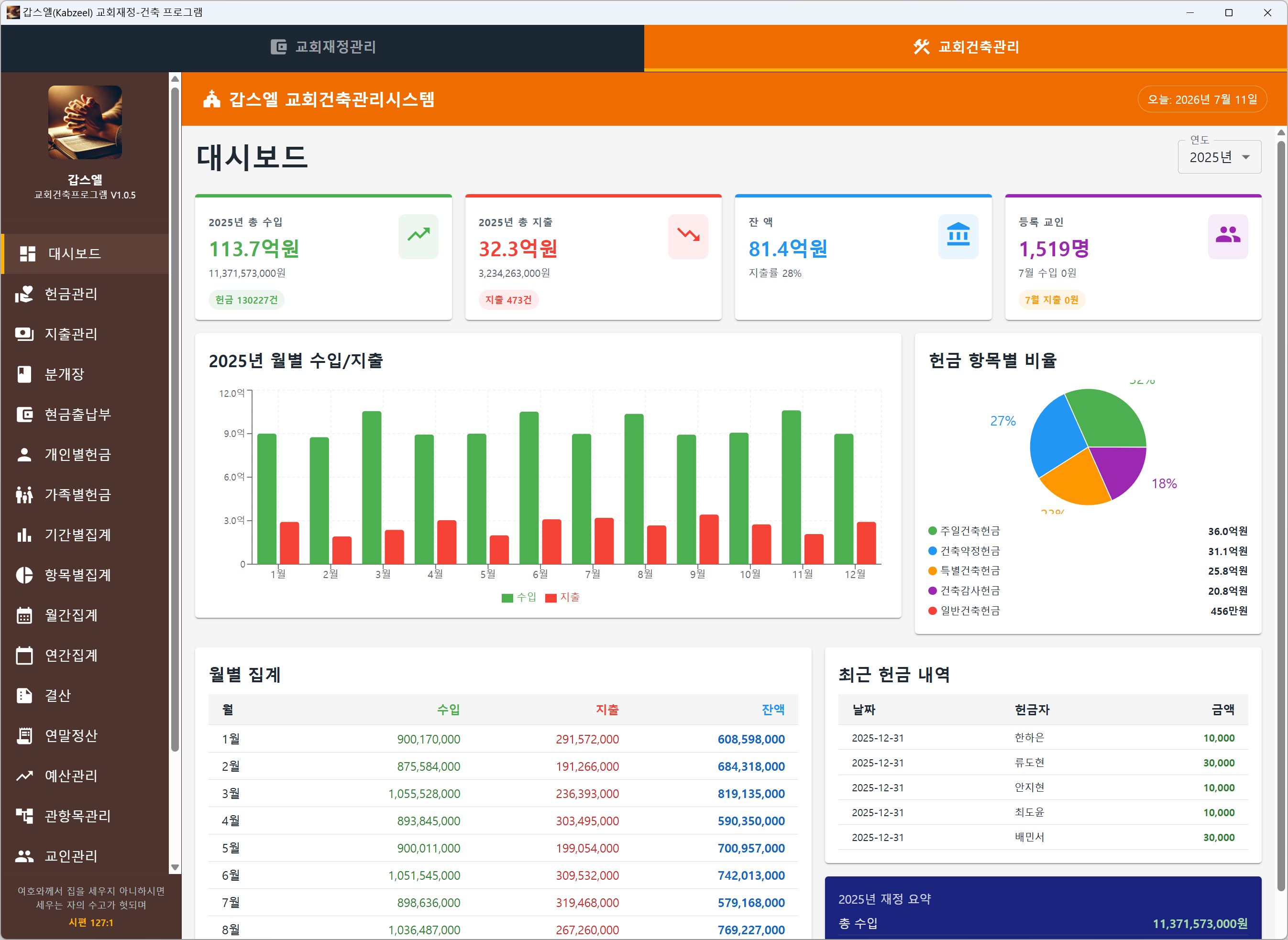
Task: Click the sidebar scrollbar down arrow
Action: 176,868
